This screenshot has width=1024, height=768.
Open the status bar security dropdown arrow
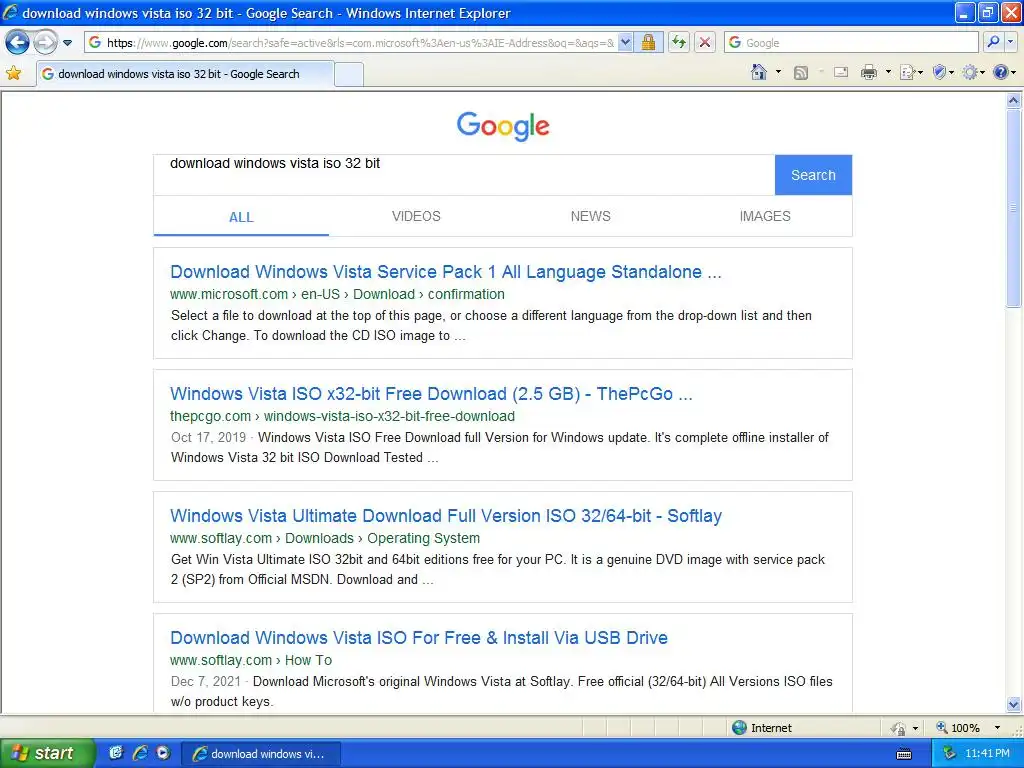[915, 728]
